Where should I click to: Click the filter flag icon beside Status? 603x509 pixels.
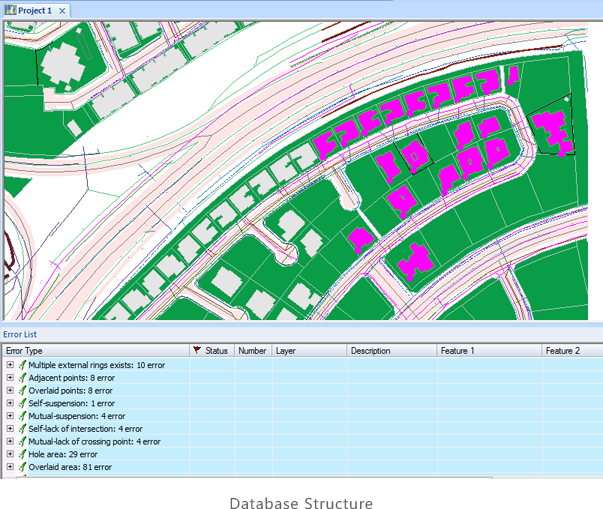click(197, 351)
